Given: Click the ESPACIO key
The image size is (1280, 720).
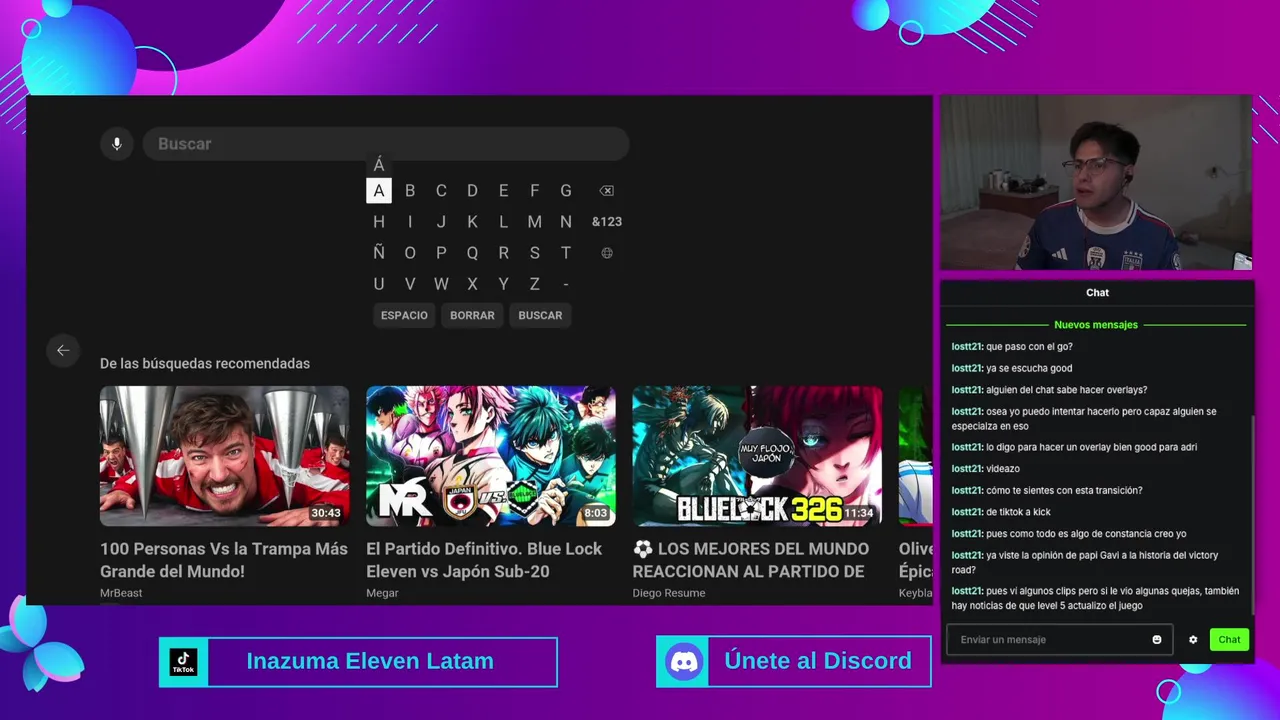Looking at the screenshot, I should coord(404,315).
